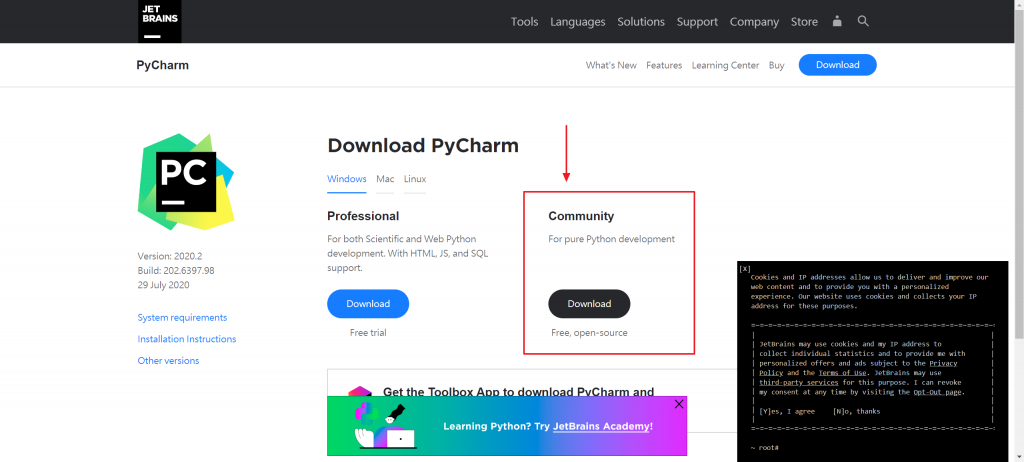This screenshot has height=462, width=1024.
Task: Open System requirements link
Action: 182,318
